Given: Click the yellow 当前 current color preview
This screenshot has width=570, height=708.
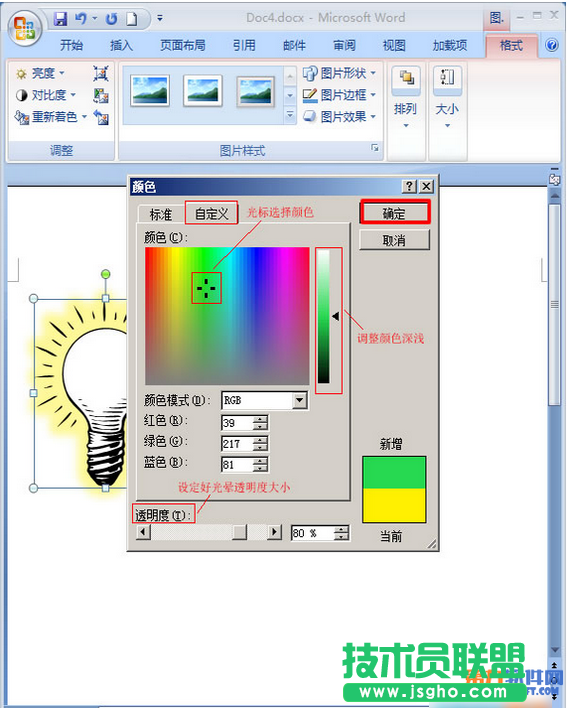Looking at the screenshot, I should coord(394,505).
